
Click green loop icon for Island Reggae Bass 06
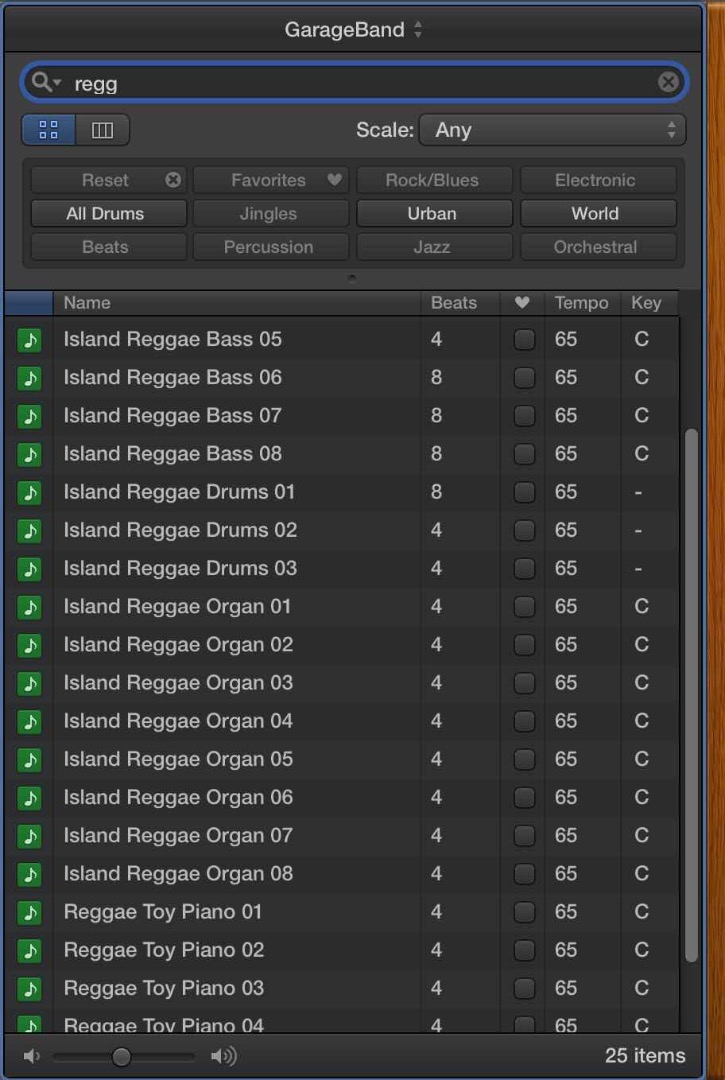pos(29,377)
